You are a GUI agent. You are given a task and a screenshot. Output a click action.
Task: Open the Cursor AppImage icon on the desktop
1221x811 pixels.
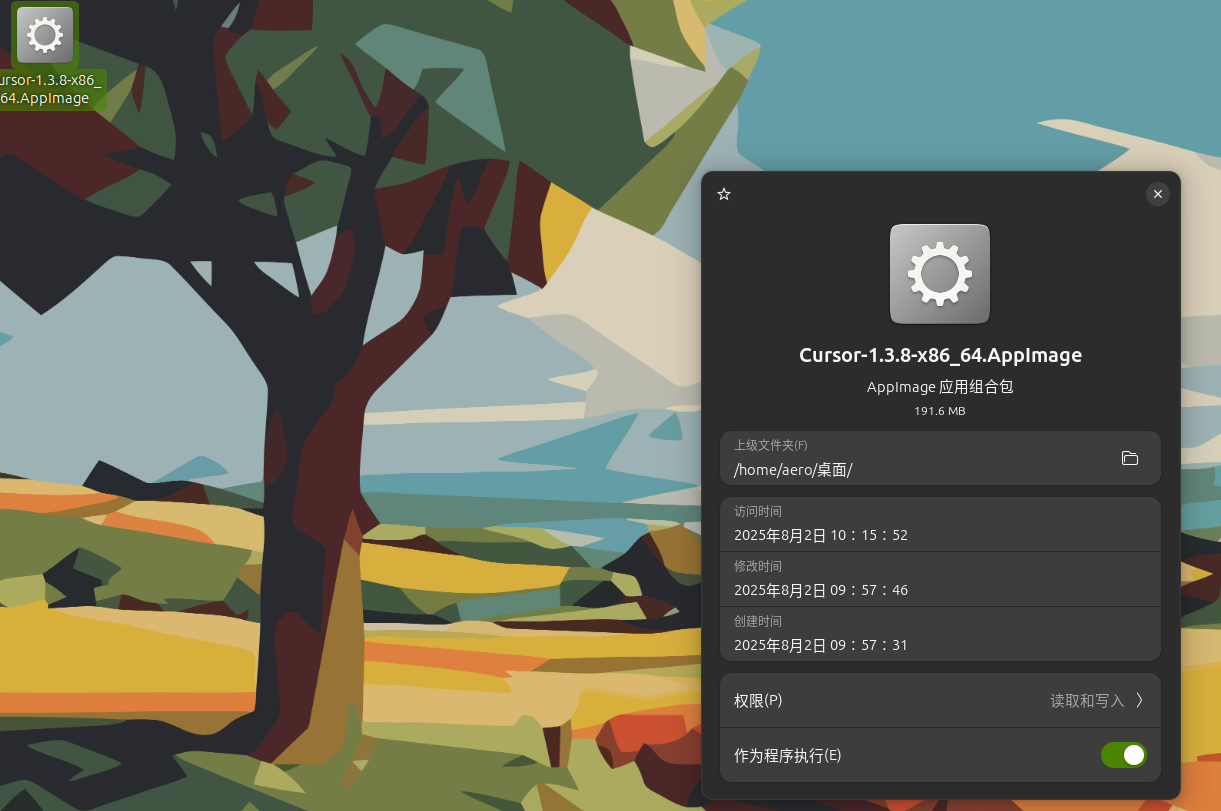44,34
